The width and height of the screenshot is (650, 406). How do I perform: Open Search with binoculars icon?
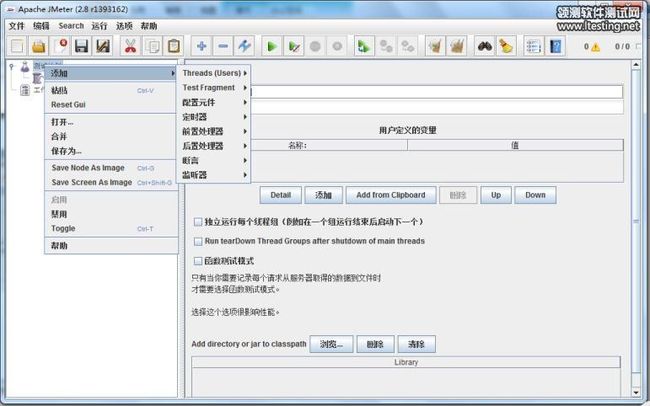tap(485, 46)
